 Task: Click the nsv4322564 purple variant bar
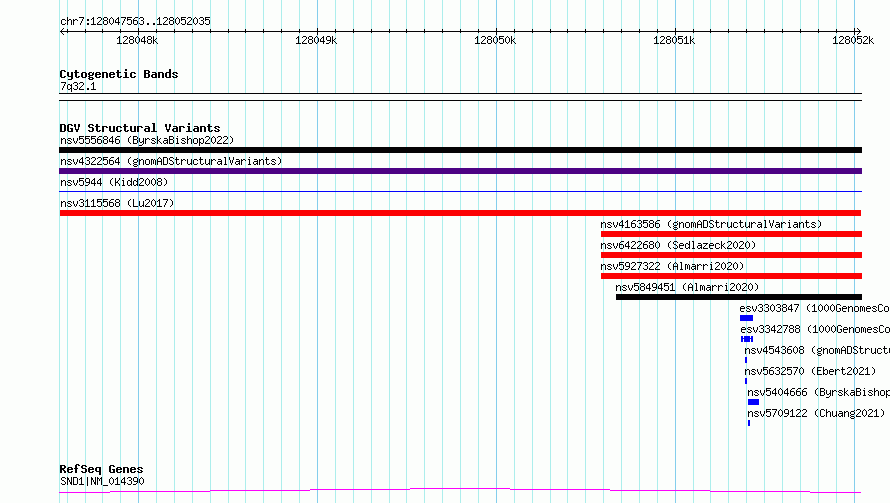[x=460, y=171]
